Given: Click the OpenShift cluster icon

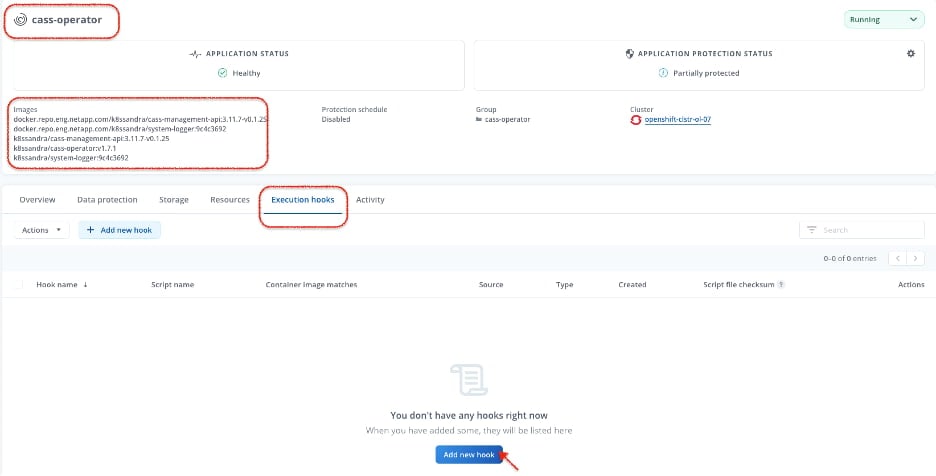Looking at the screenshot, I should coord(636,119).
